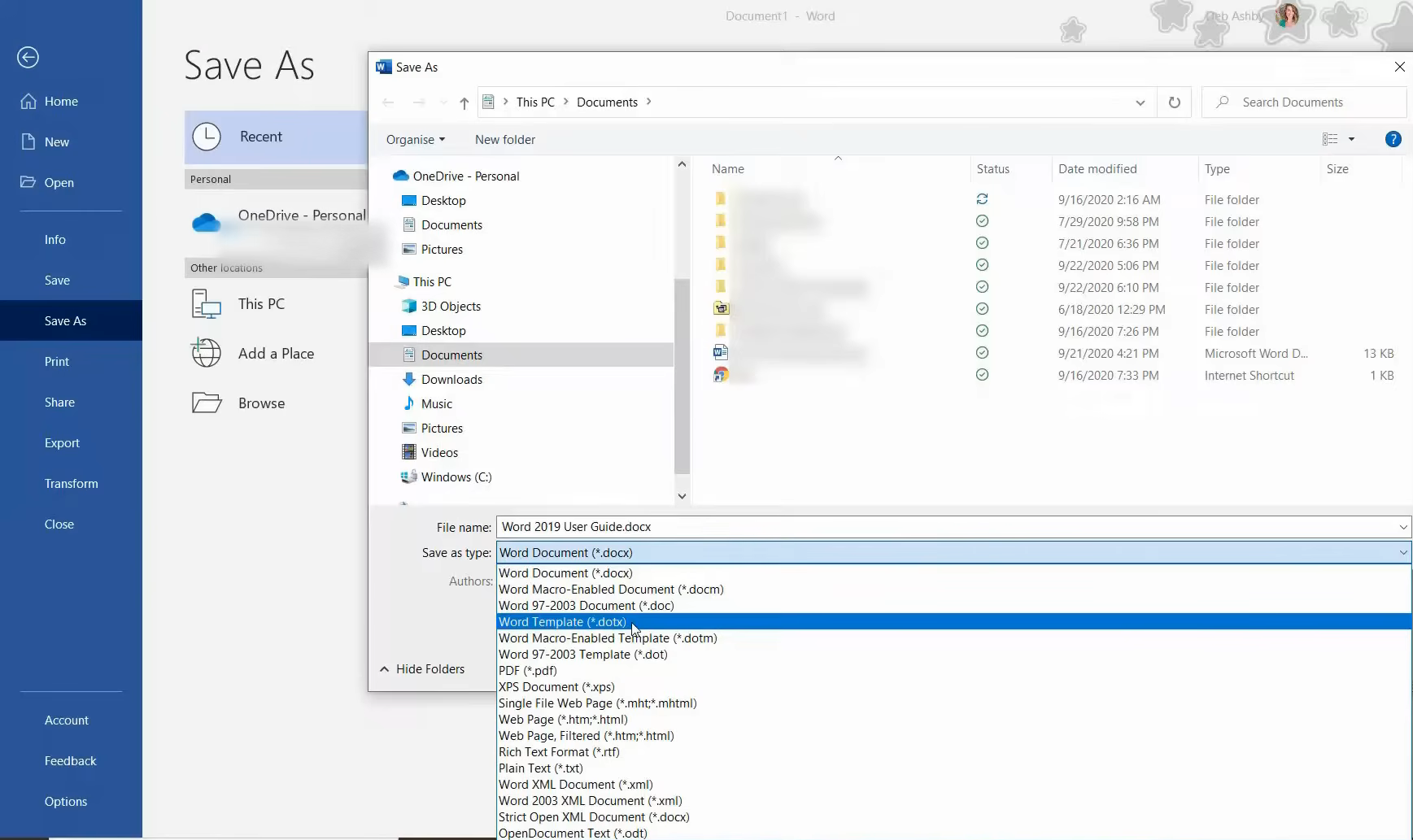Select Plain Text (*.txt) file type

coord(954,768)
